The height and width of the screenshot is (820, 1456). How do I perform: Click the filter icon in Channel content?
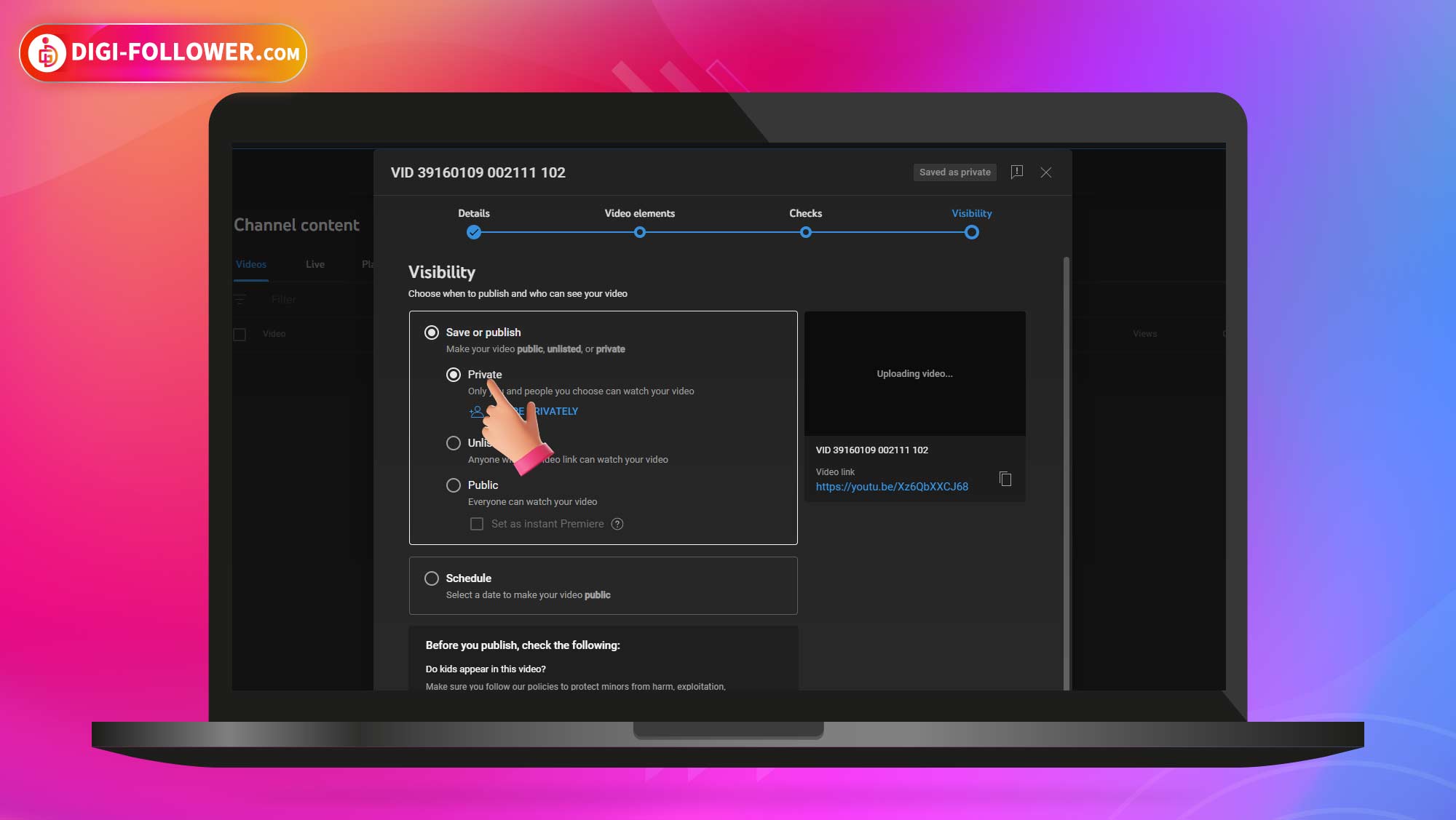click(x=240, y=300)
